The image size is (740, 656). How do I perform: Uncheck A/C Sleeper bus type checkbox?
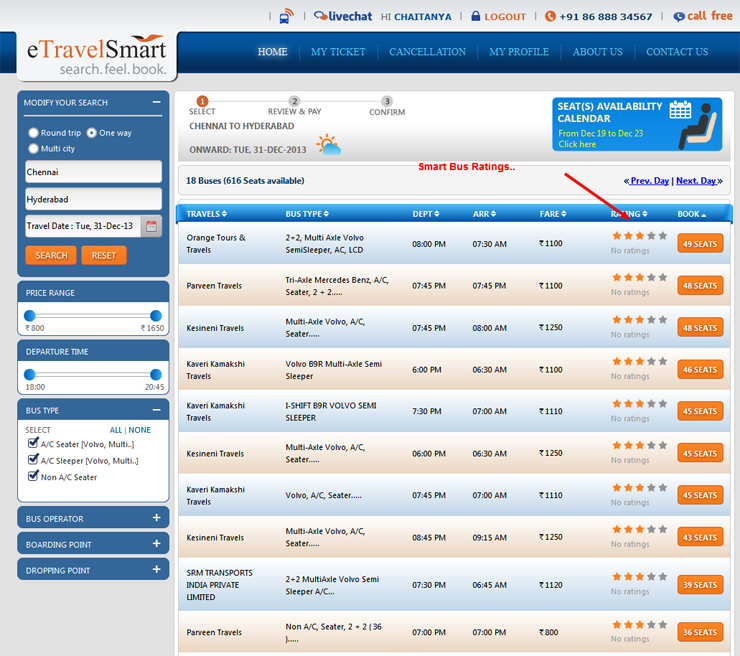(x=34, y=461)
